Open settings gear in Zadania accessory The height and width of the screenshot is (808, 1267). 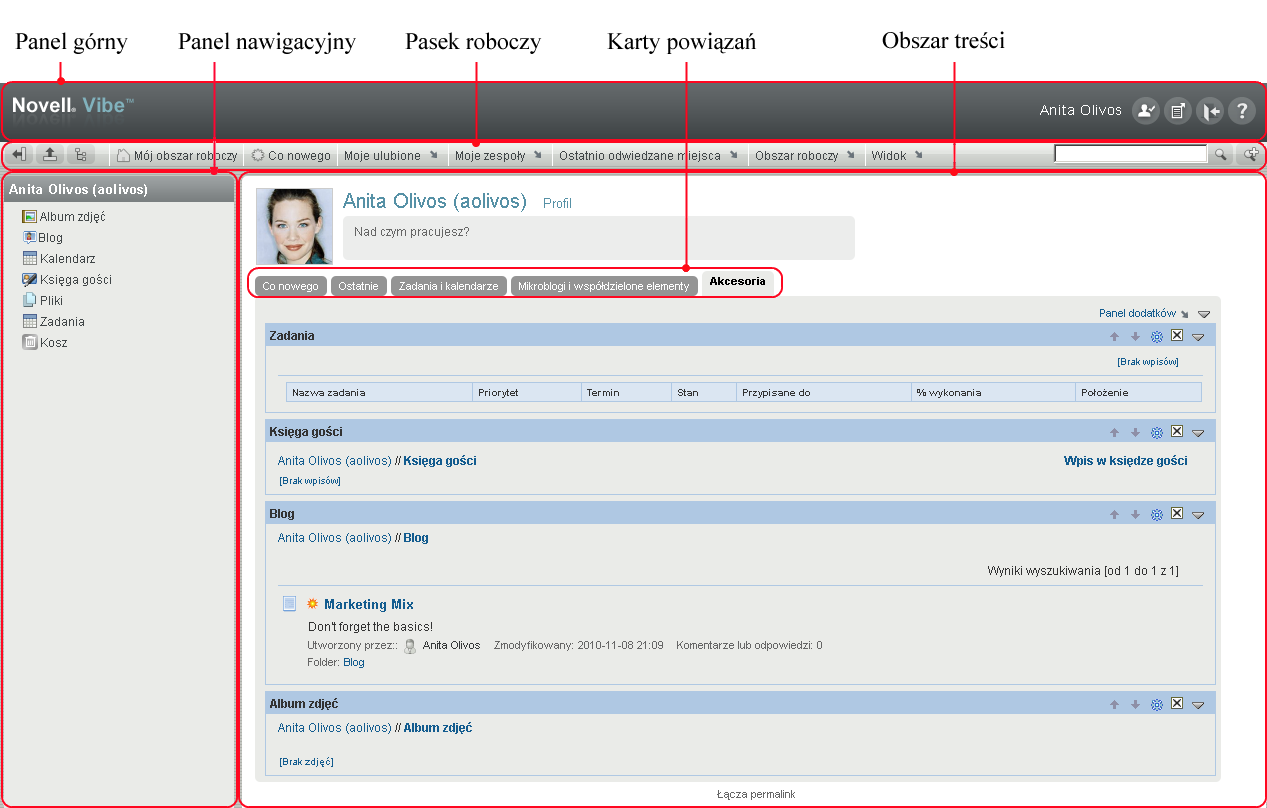click(x=1156, y=337)
